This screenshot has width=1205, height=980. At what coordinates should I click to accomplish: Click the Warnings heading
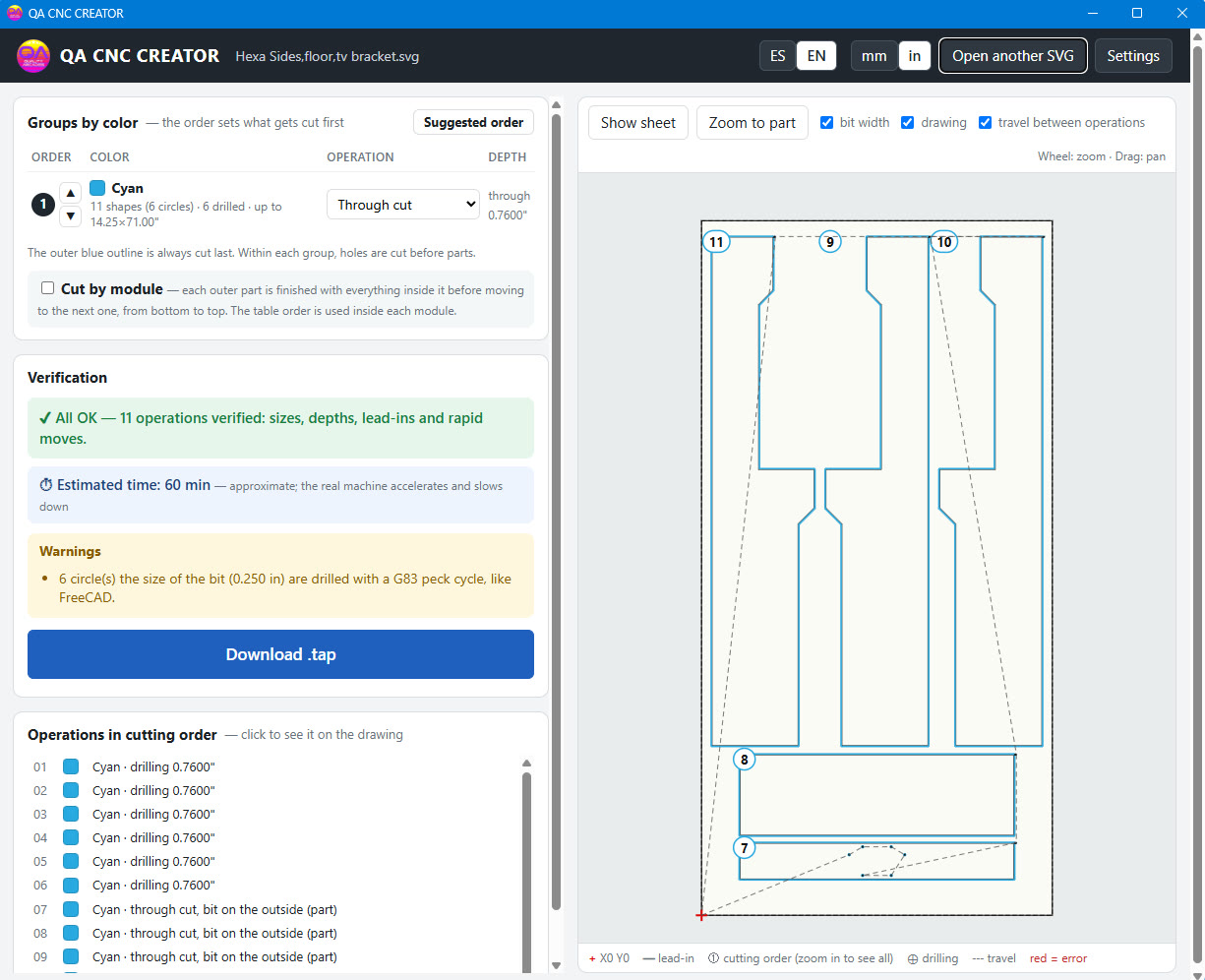(70, 551)
